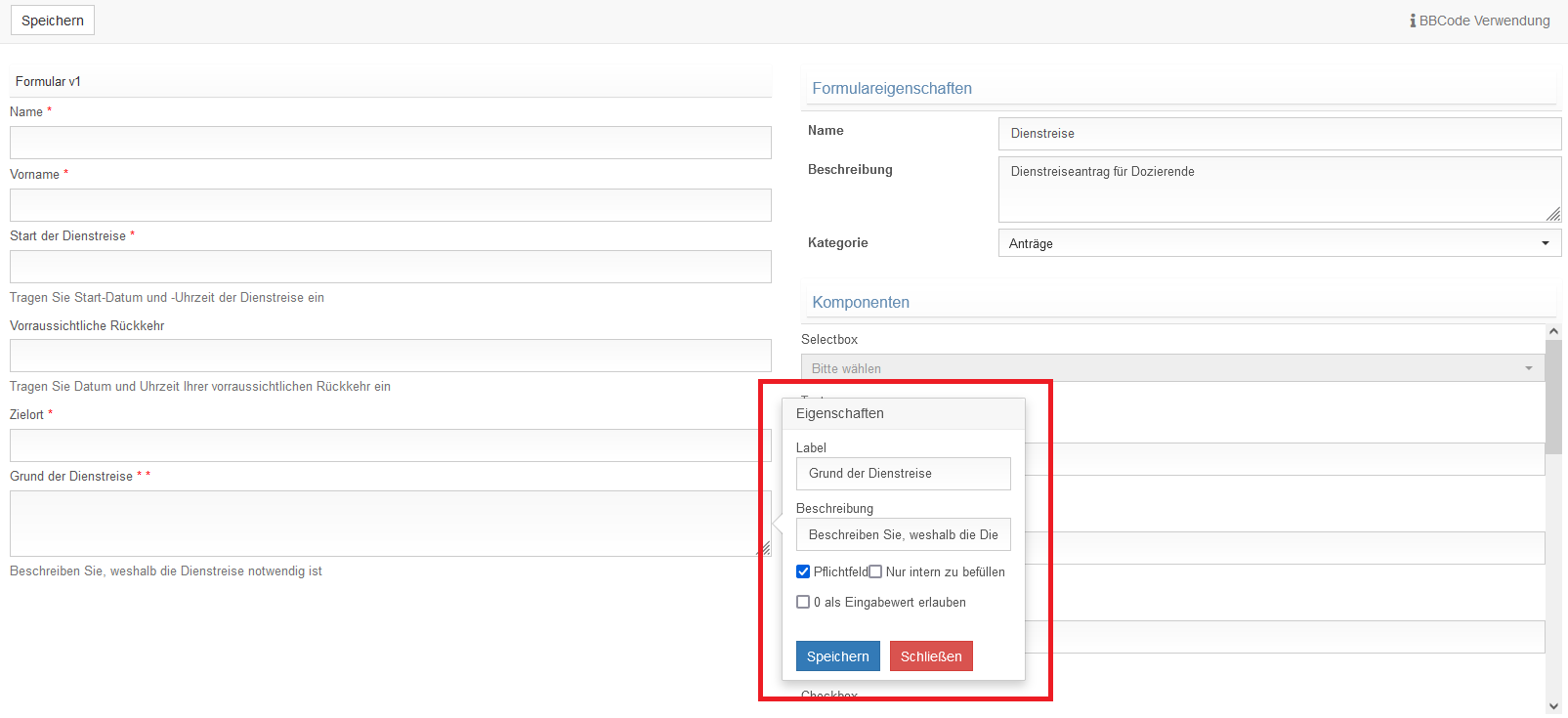The height and width of the screenshot is (718, 1568).
Task: Click the Start der Dienstreise input
Action: [x=391, y=267]
